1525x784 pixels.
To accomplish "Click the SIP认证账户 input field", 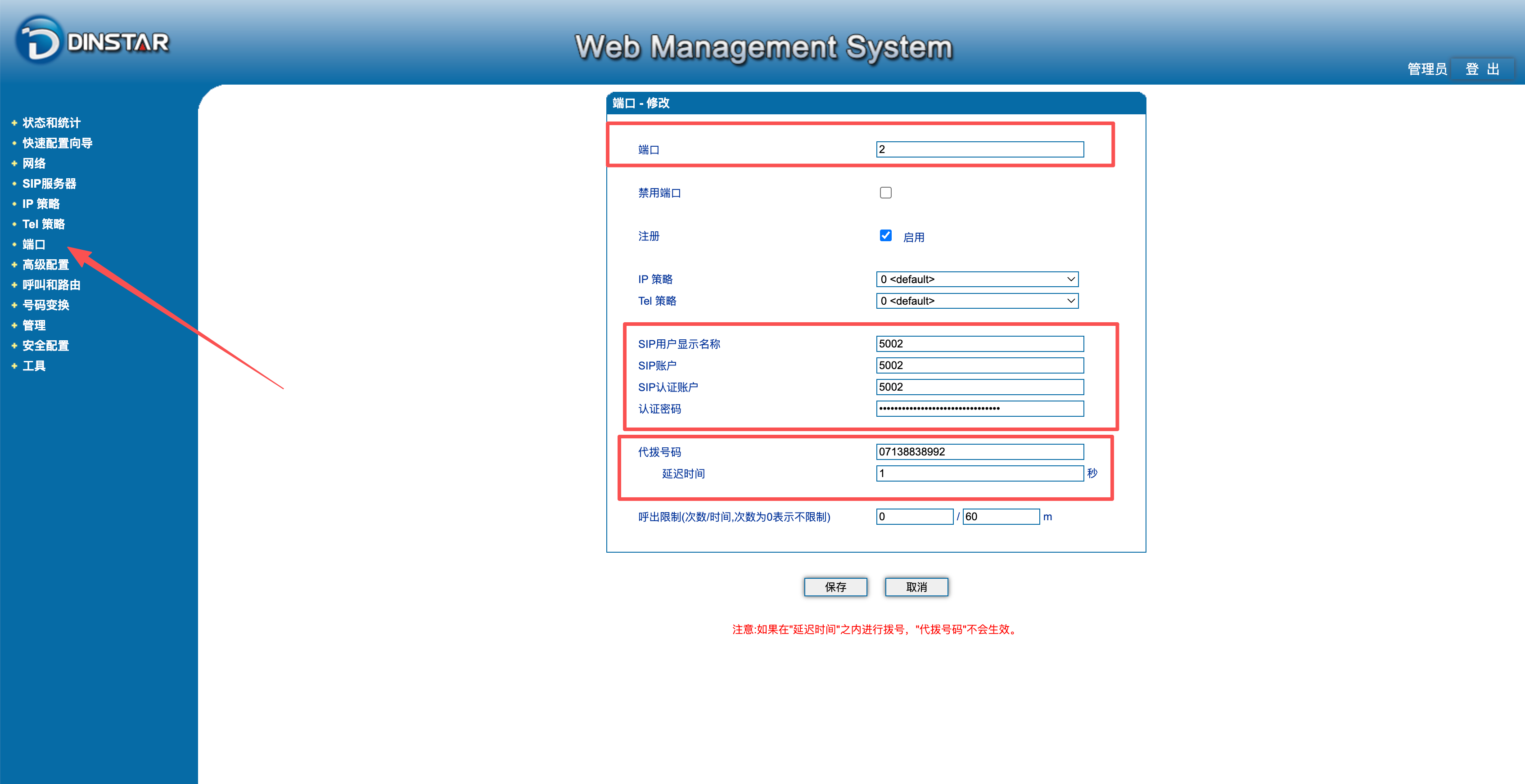I will pyautogui.click(x=980, y=387).
